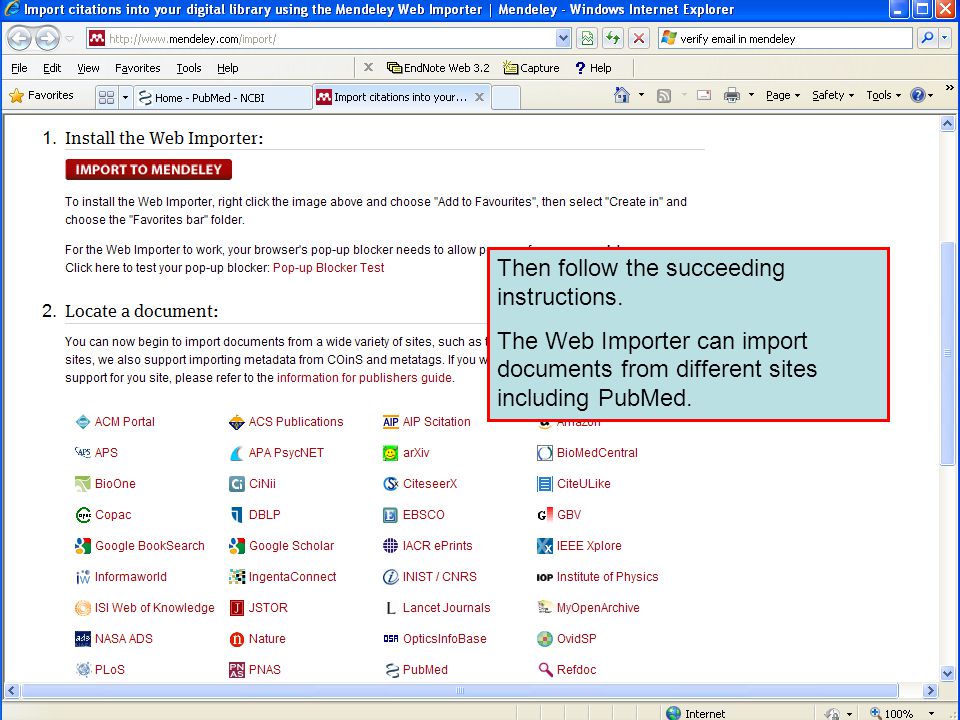Click the browser Forward arrow button

[48, 39]
